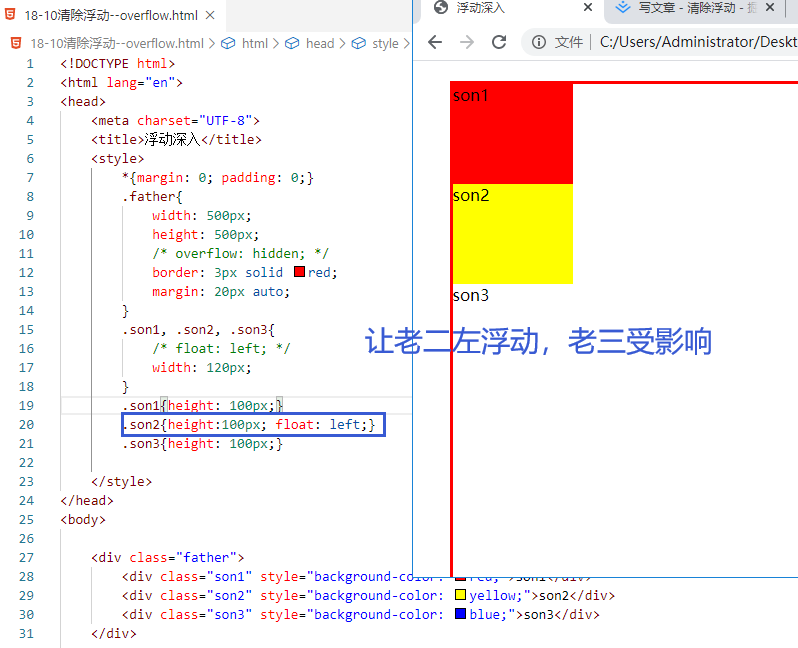Switch to the 写文章 - 清除浮动 browser tab
Viewport: 798px width, 648px height.
point(695,8)
